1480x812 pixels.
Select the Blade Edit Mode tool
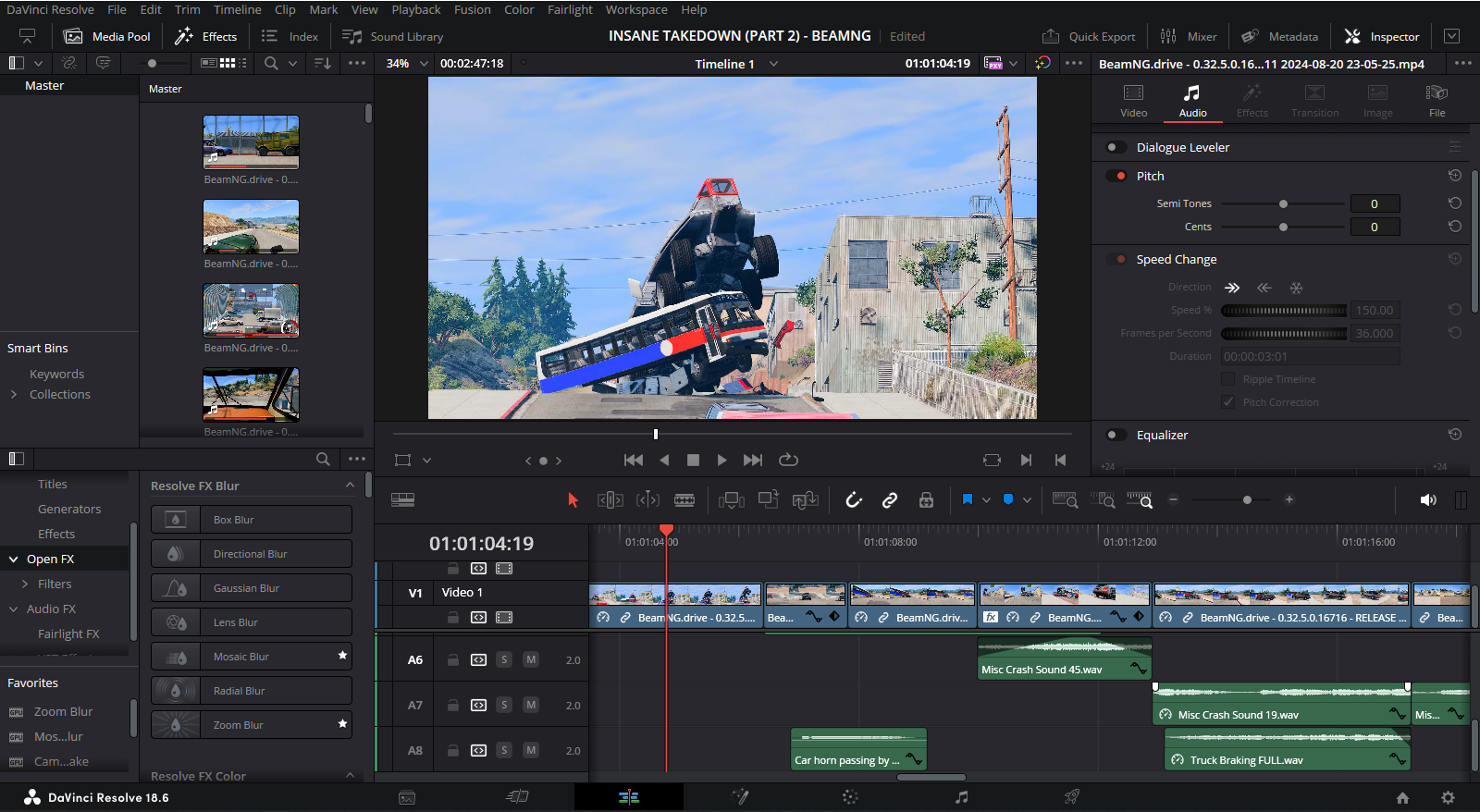tap(684, 500)
